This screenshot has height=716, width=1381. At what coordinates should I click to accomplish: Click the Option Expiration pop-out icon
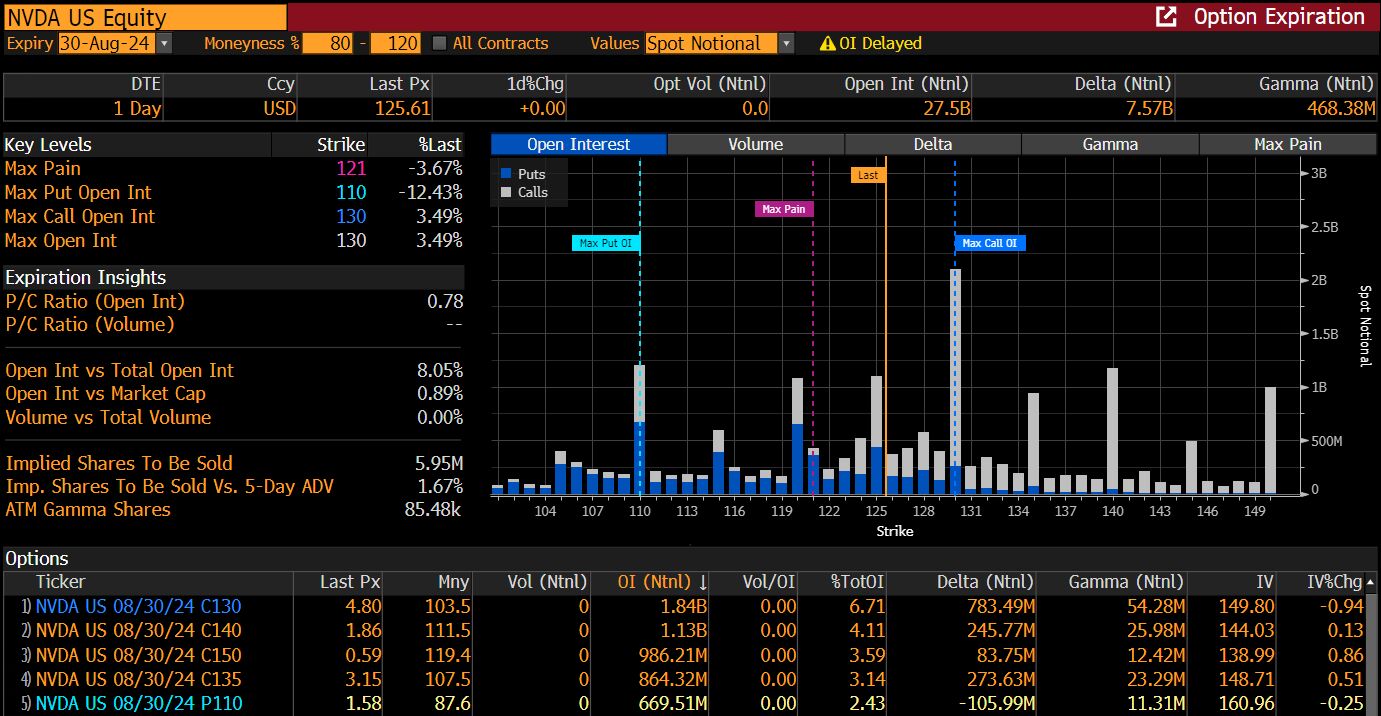(1166, 16)
